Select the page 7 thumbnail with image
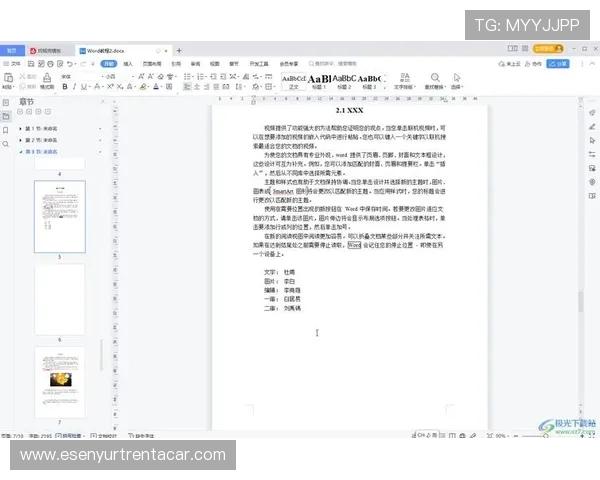Screen dimensions: 600x480 (60, 382)
